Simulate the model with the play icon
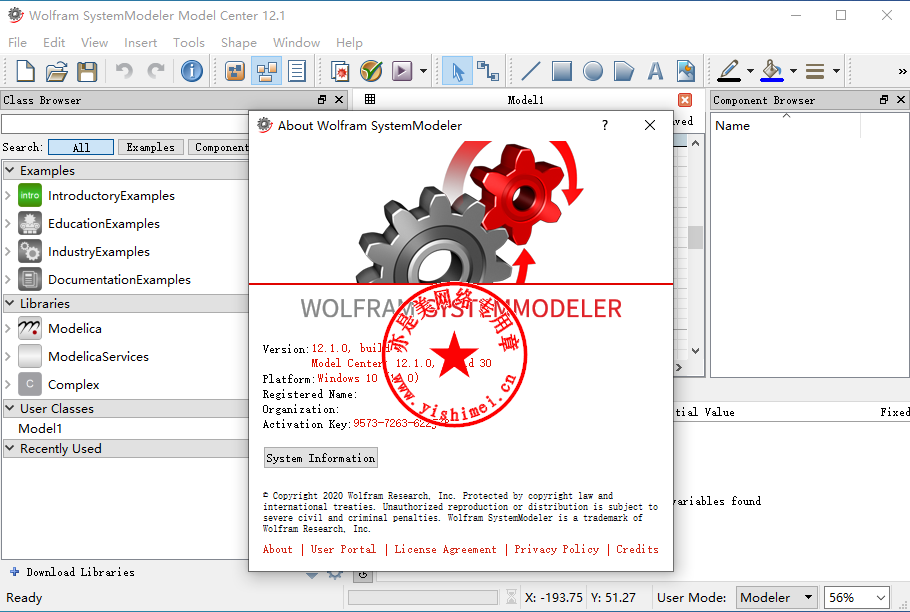This screenshot has width=910, height=612. [402, 71]
